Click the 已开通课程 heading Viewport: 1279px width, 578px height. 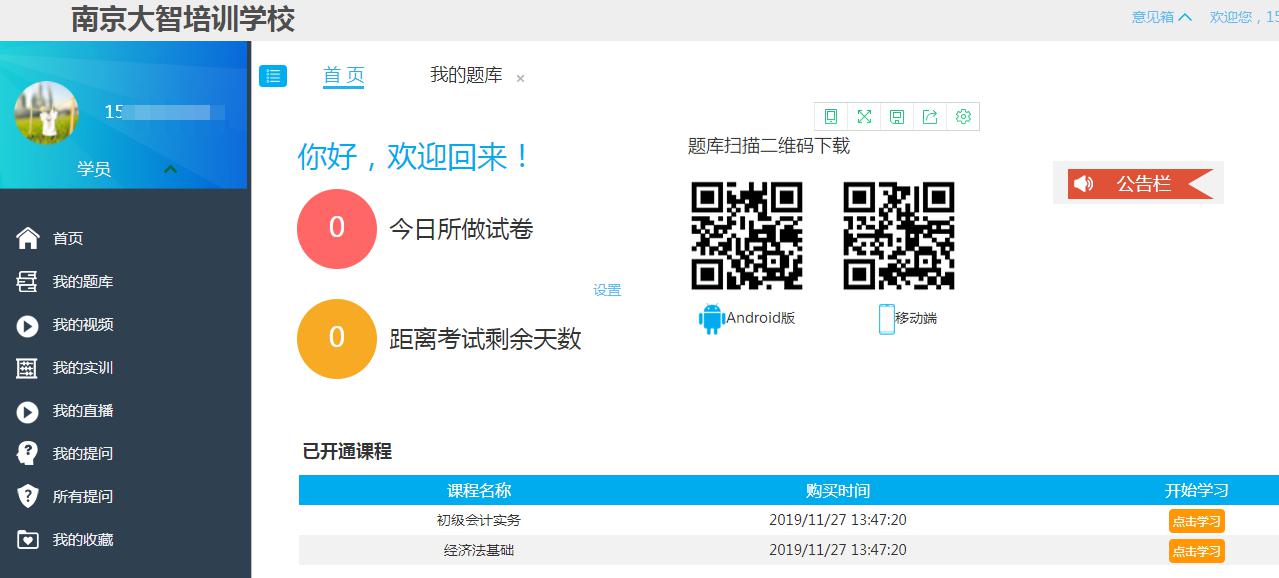tap(347, 451)
